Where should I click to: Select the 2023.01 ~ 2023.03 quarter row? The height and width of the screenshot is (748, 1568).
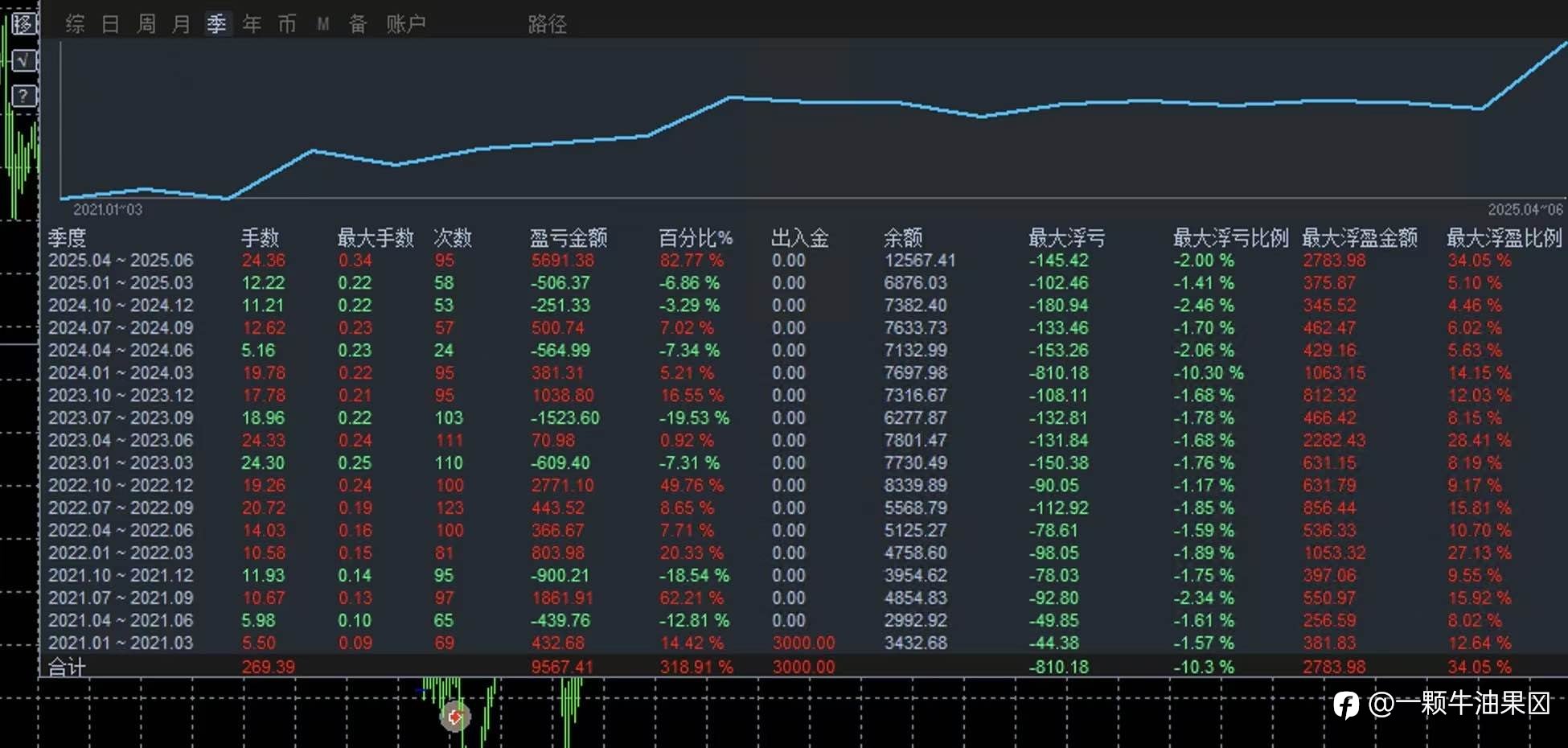(802, 463)
